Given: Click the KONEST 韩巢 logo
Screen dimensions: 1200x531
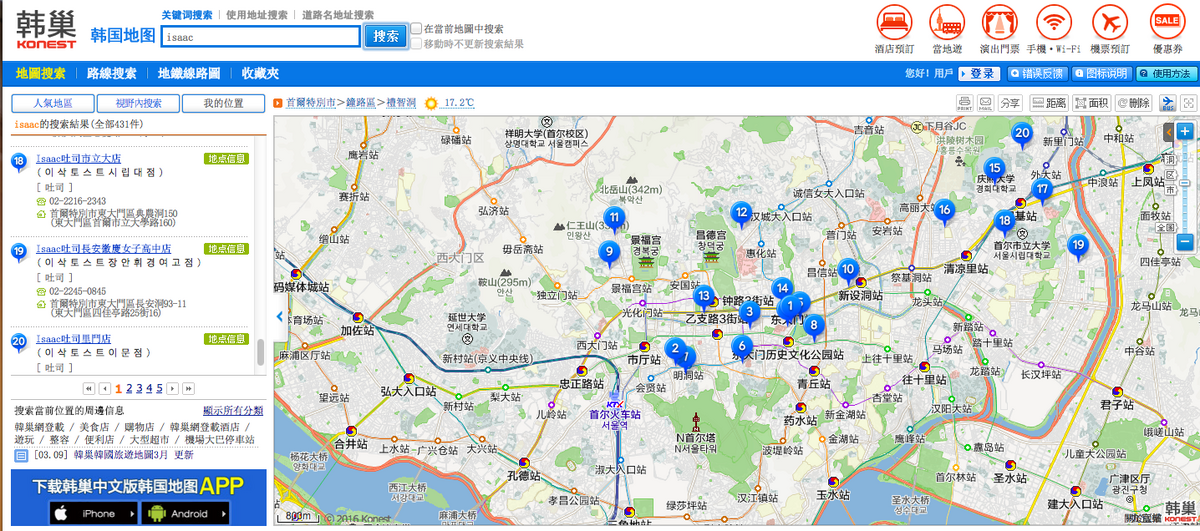Looking at the screenshot, I should (x=46, y=30).
